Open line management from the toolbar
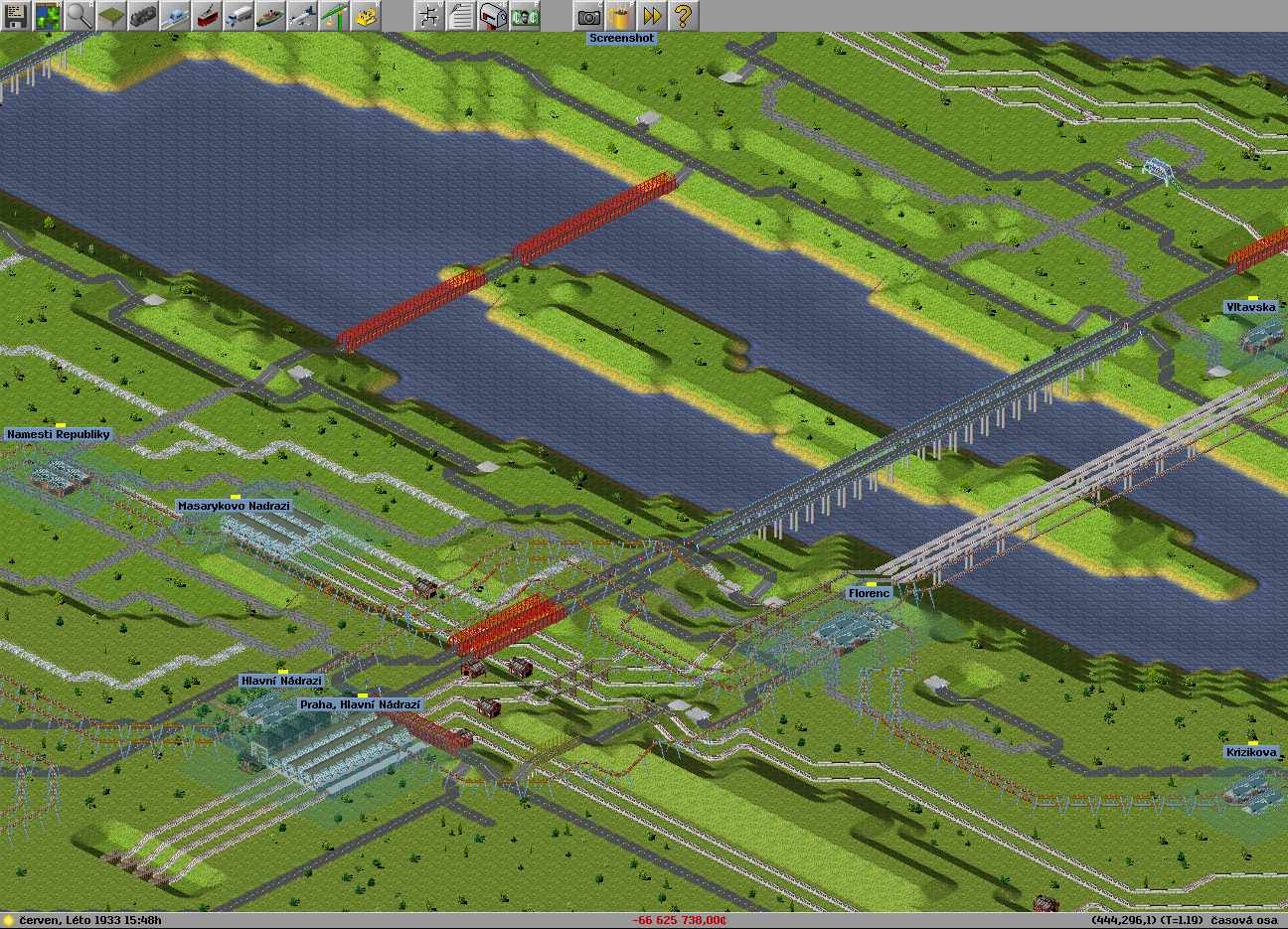Image resolution: width=1288 pixels, height=929 pixels. coord(429,16)
